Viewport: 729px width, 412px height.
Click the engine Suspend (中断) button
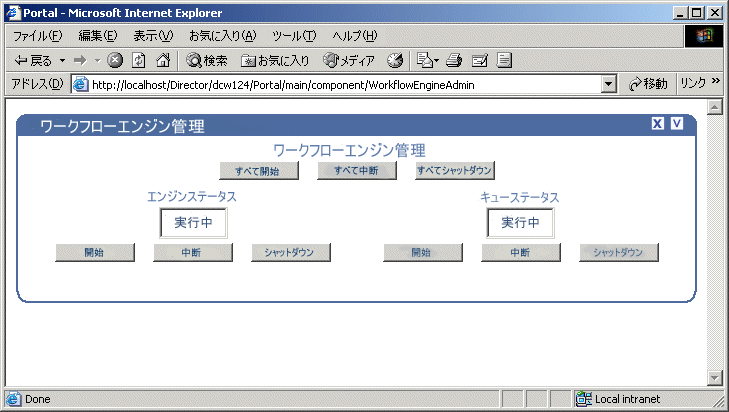click(193, 253)
